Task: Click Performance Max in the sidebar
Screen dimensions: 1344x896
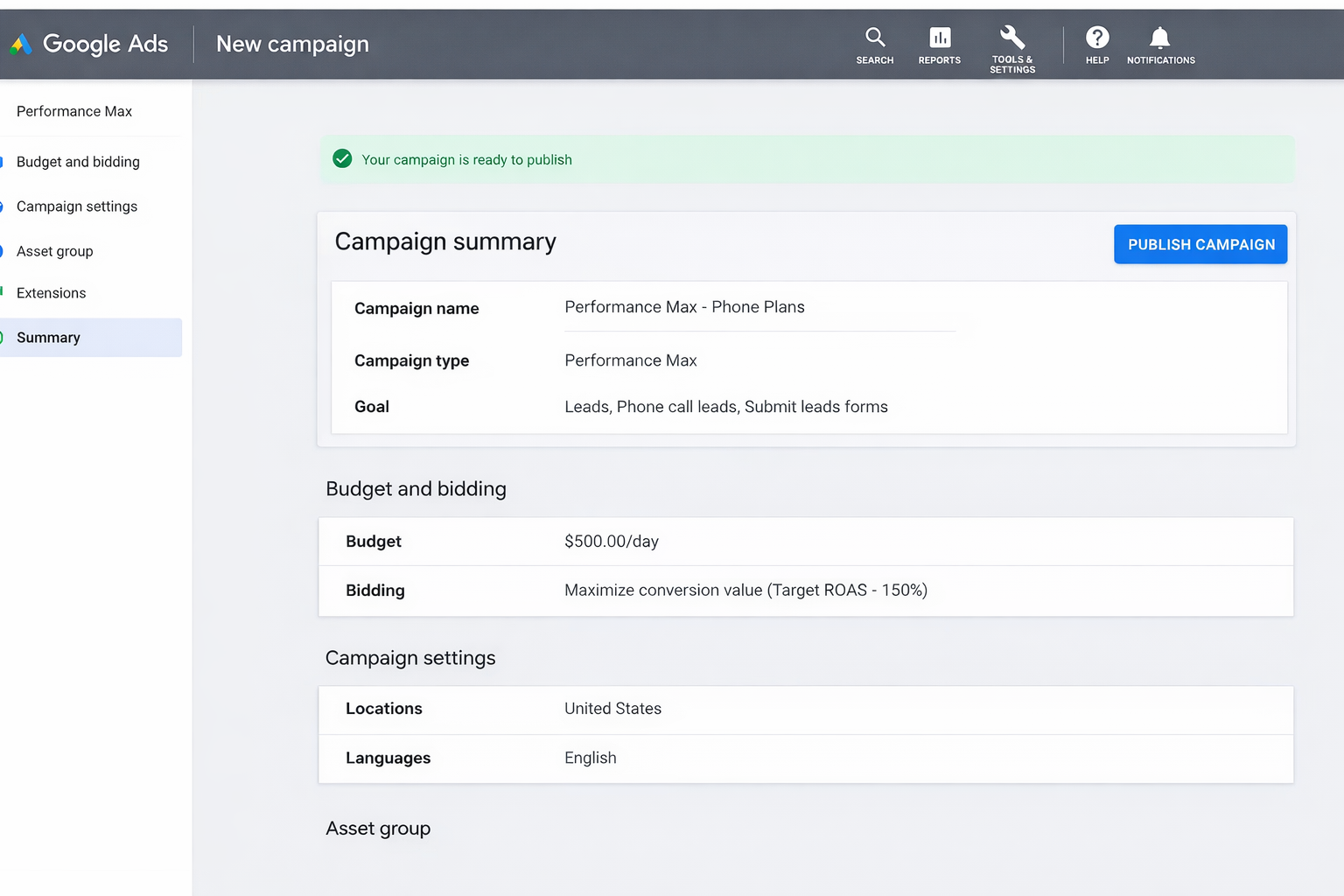Action: click(x=74, y=111)
